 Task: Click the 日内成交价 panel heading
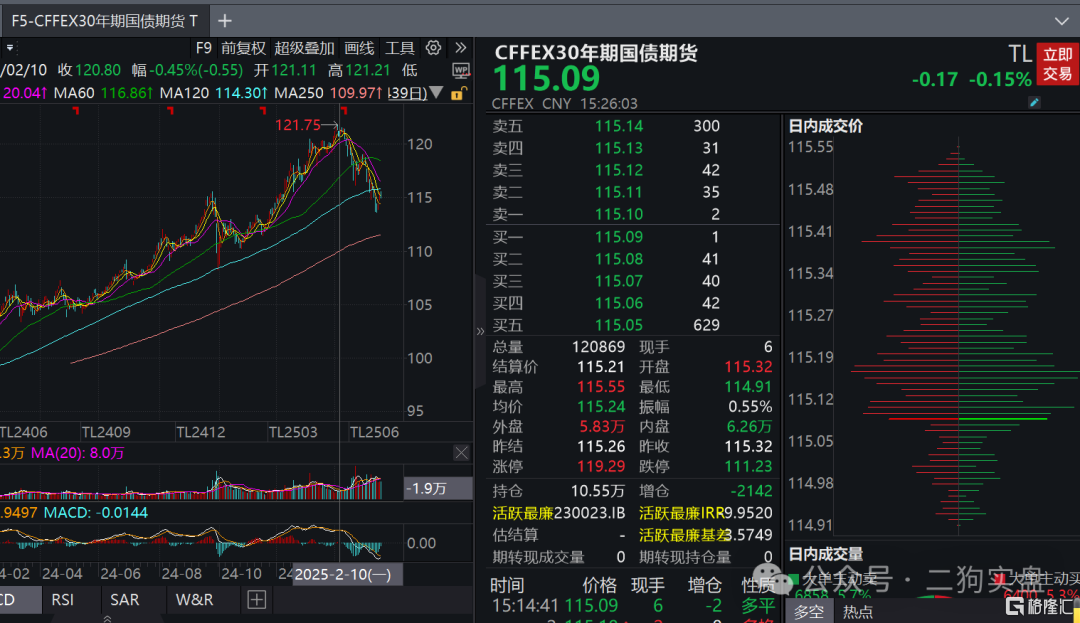pyautogui.click(x=825, y=126)
